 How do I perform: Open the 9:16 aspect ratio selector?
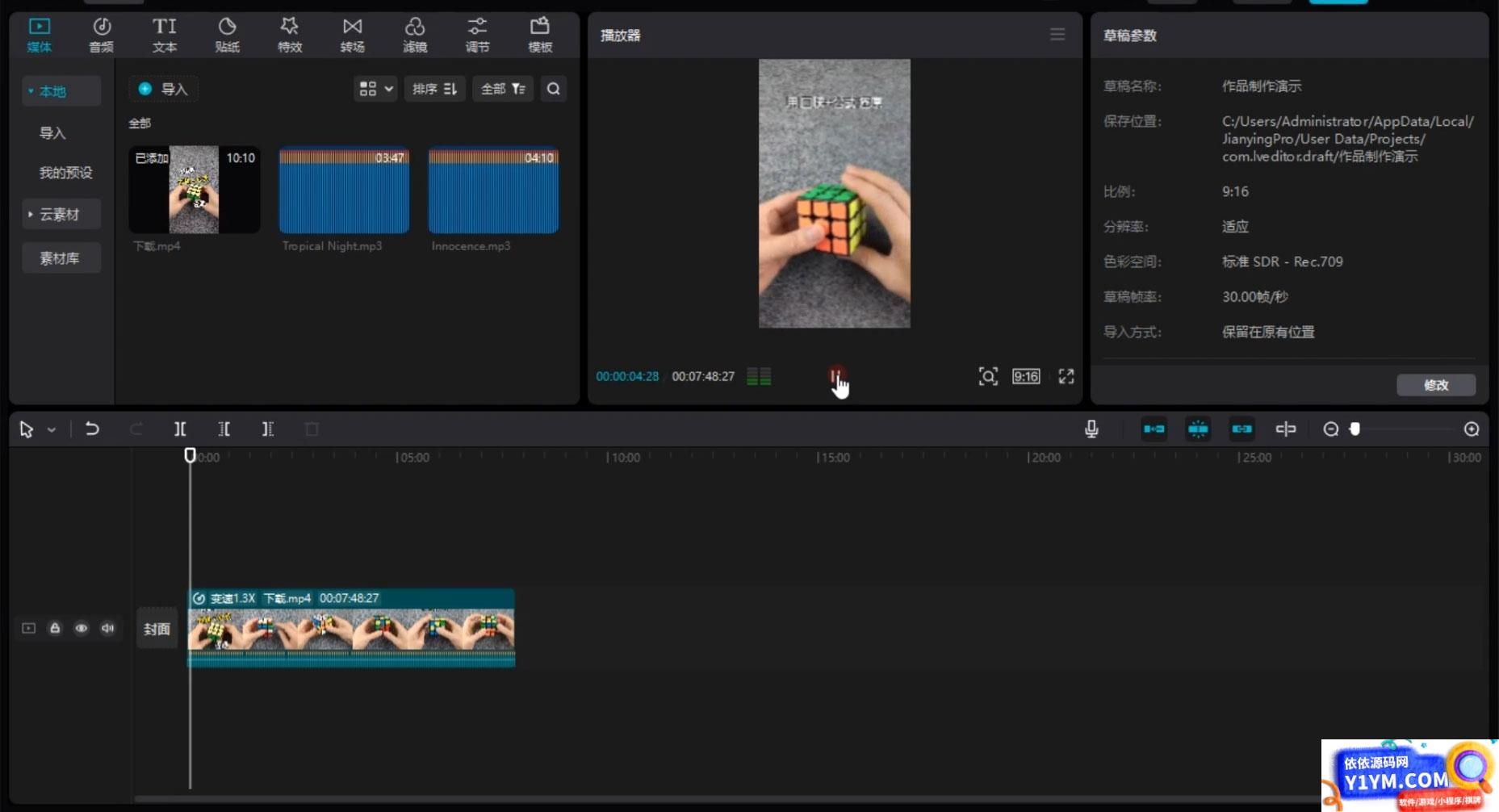point(1026,376)
